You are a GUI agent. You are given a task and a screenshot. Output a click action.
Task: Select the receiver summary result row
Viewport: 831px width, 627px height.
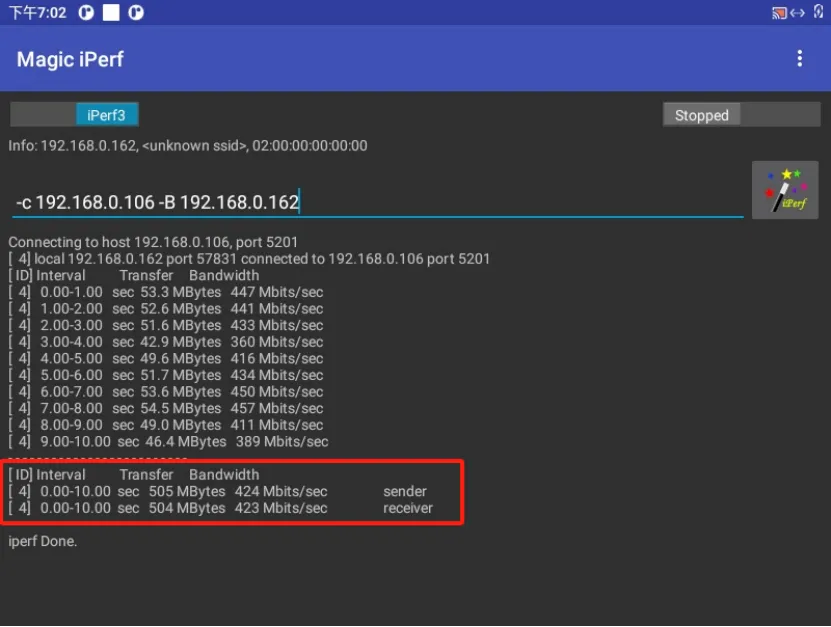click(220, 508)
